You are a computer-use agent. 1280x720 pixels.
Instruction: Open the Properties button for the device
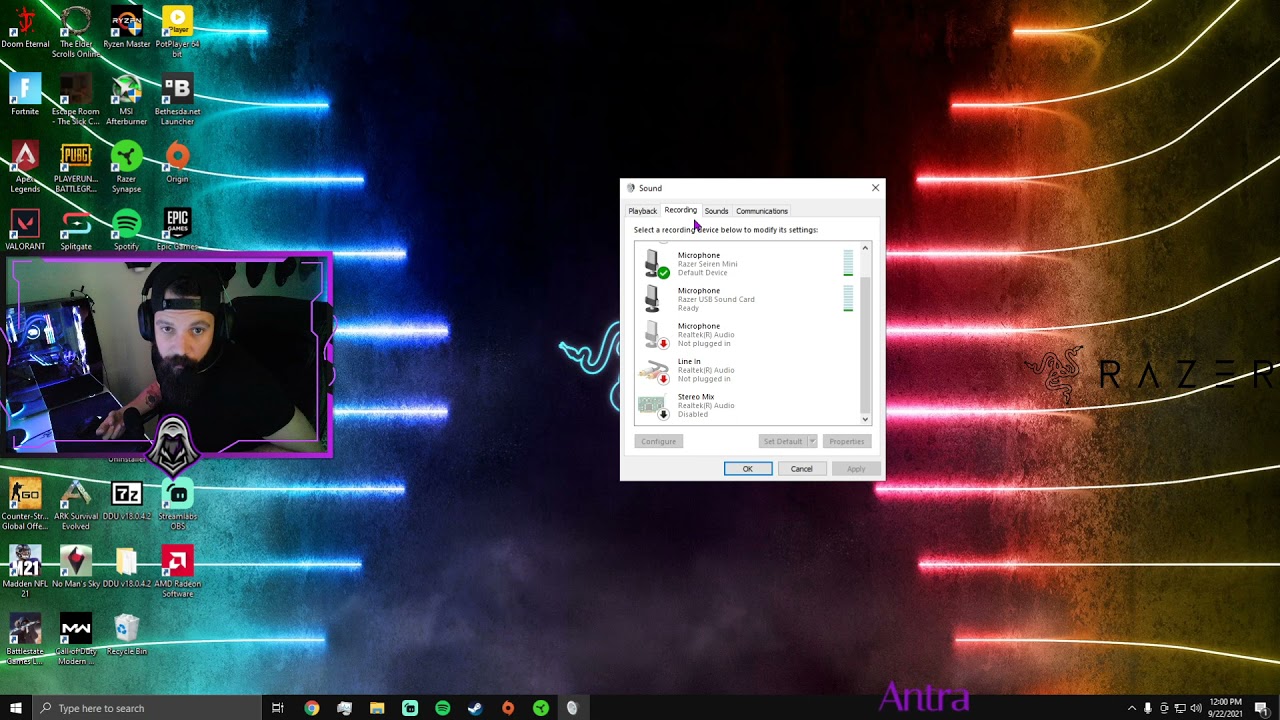pyautogui.click(x=846, y=441)
